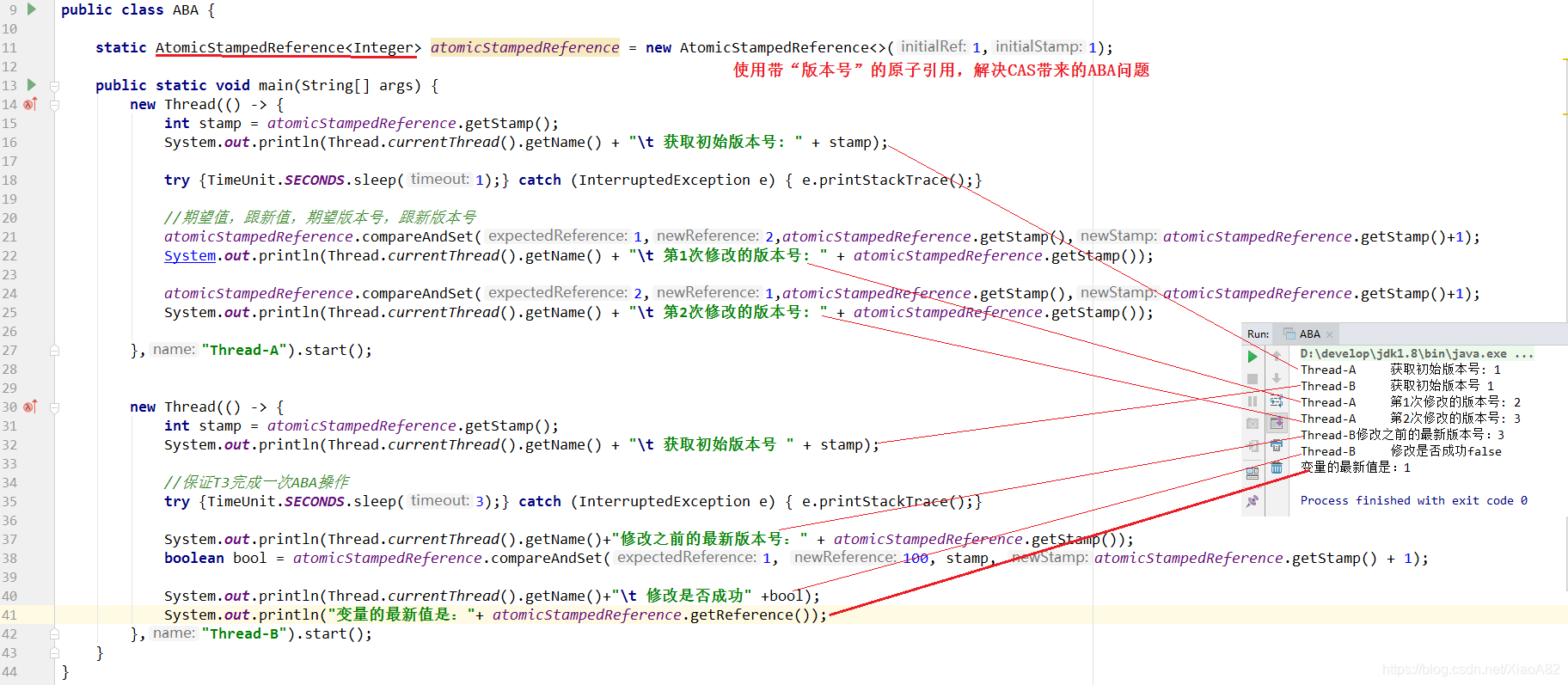Click the Dump Threads camera icon

[1253, 424]
